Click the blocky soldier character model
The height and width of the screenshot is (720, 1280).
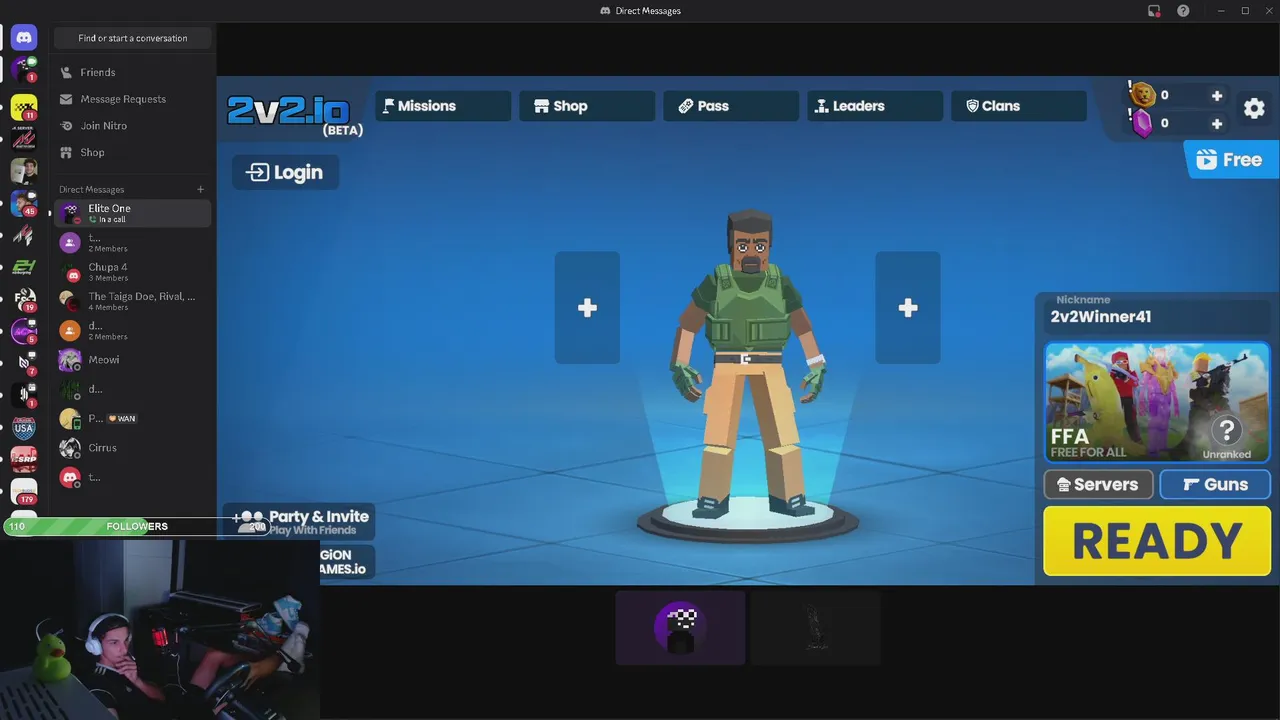[x=749, y=365]
